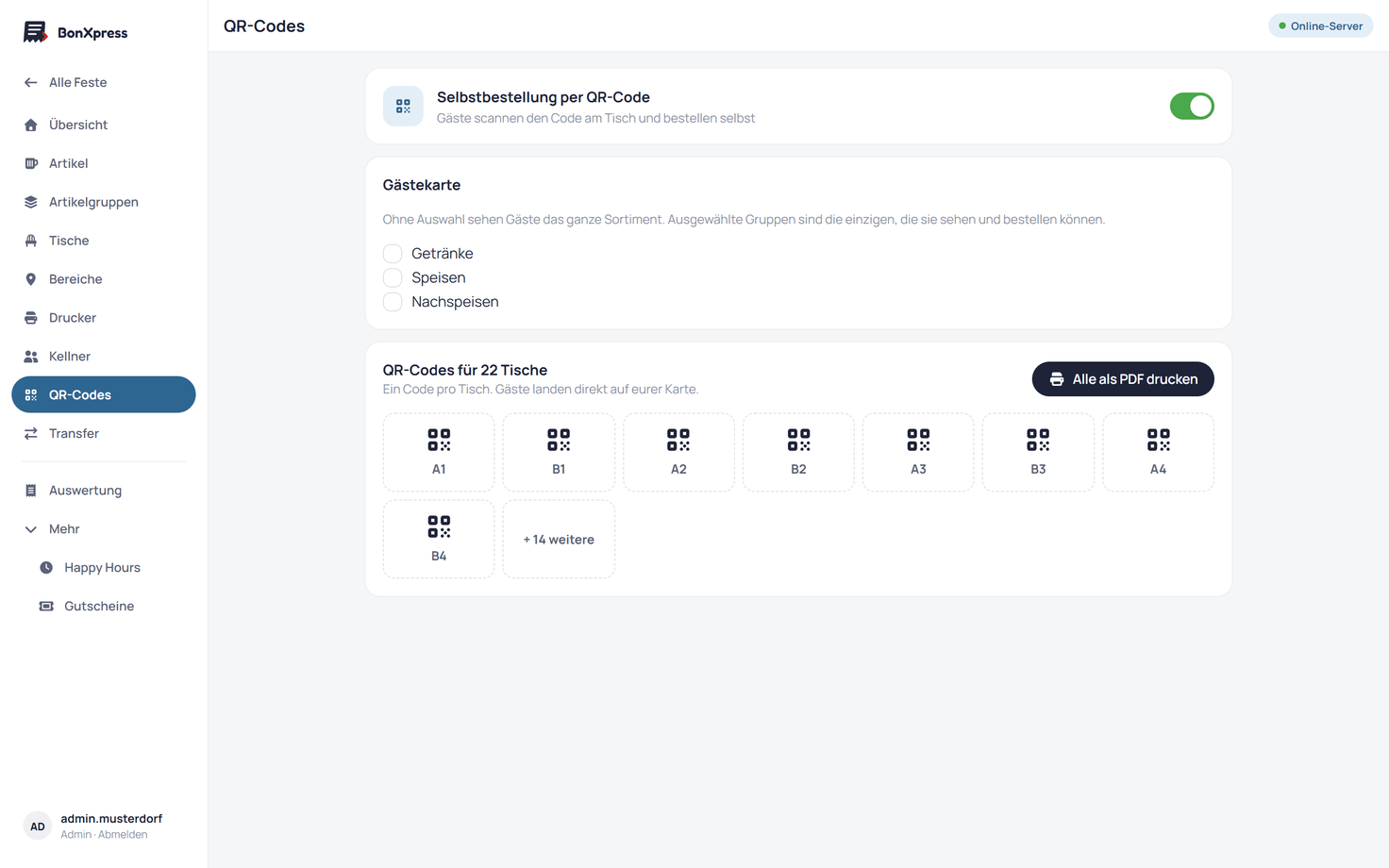Open the QR code for table A3

click(x=918, y=452)
